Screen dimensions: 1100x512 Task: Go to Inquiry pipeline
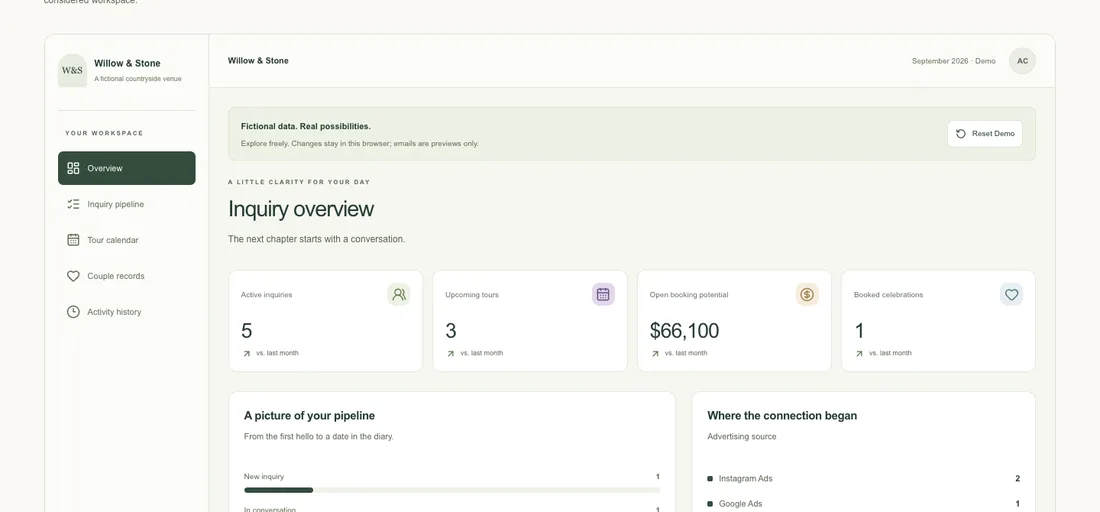127,204
